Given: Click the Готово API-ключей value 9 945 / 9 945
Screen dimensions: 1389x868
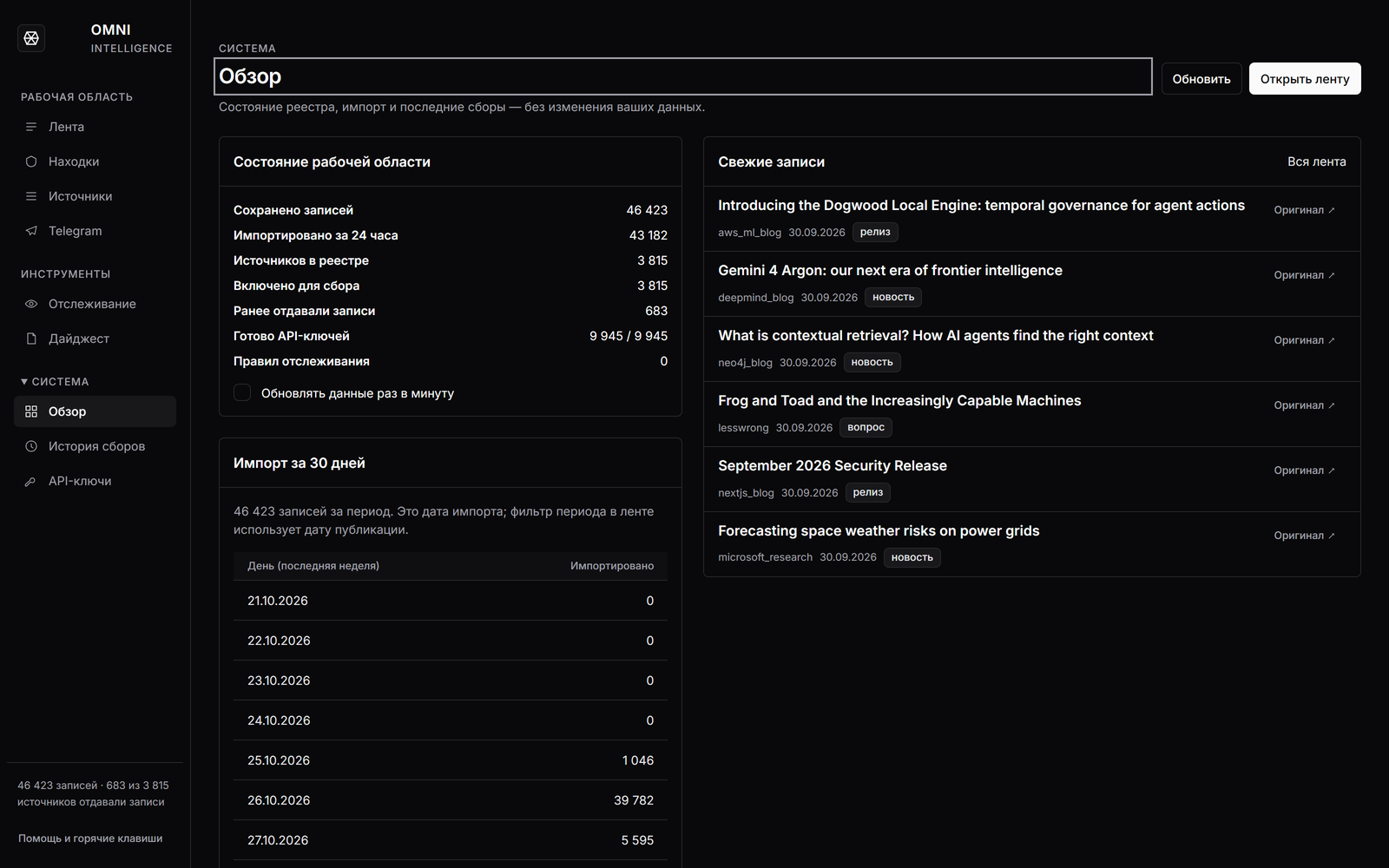Looking at the screenshot, I should point(629,336).
